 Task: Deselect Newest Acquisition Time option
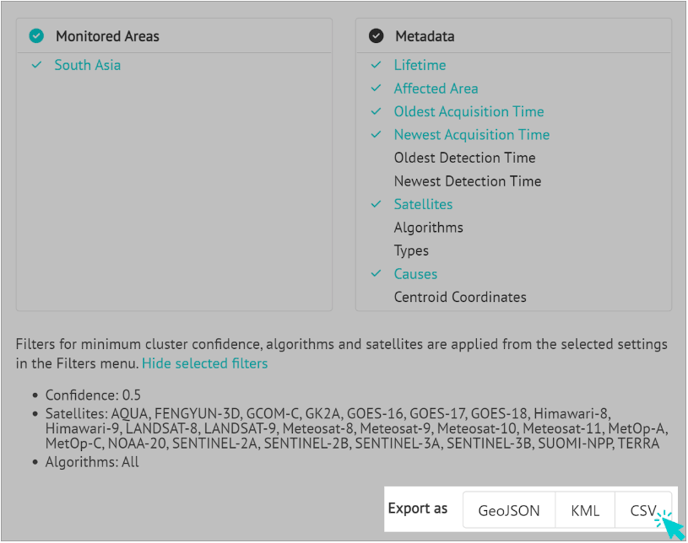[471, 135]
